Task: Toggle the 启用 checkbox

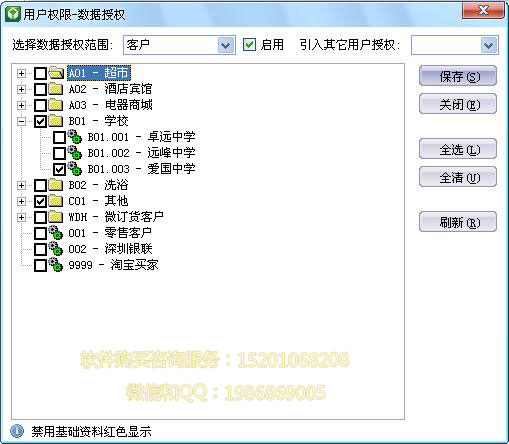Action: click(x=249, y=45)
